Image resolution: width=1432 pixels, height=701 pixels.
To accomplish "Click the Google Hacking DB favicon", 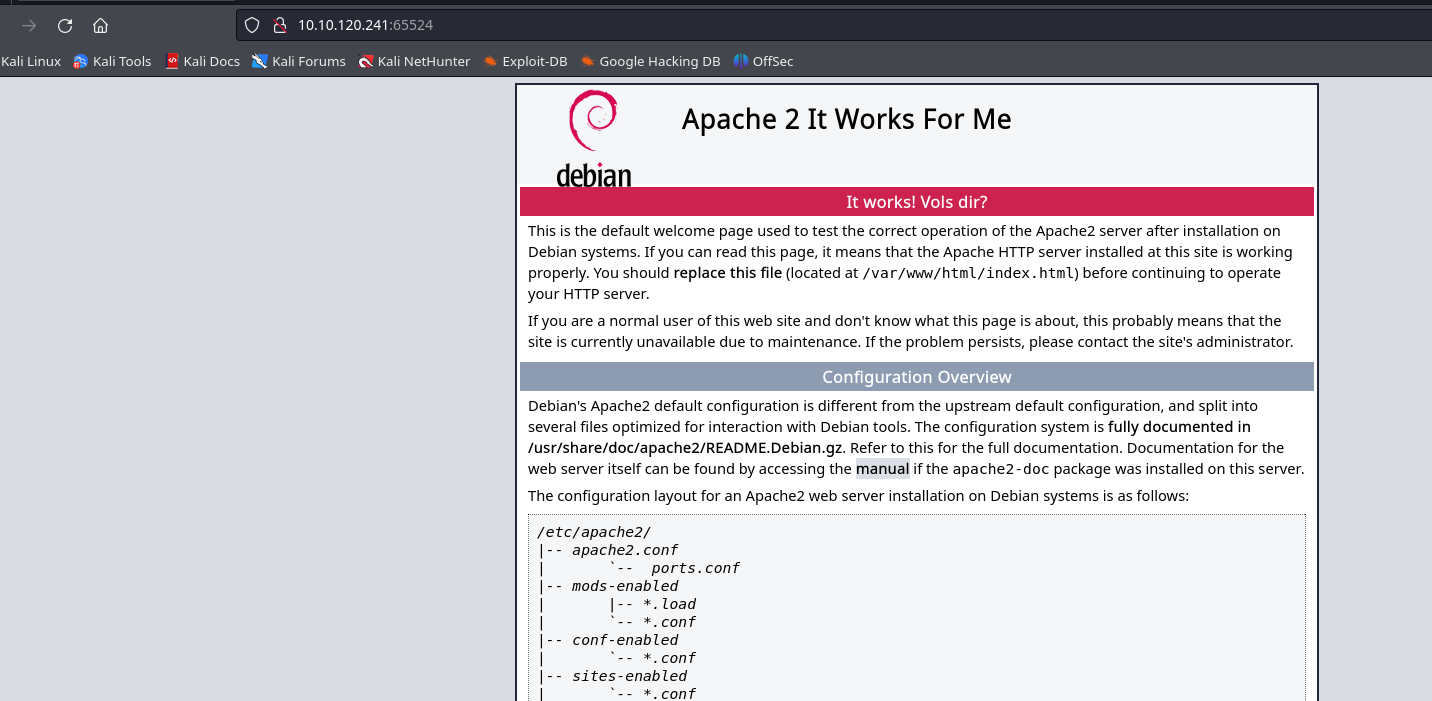I will pyautogui.click(x=587, y=61).
